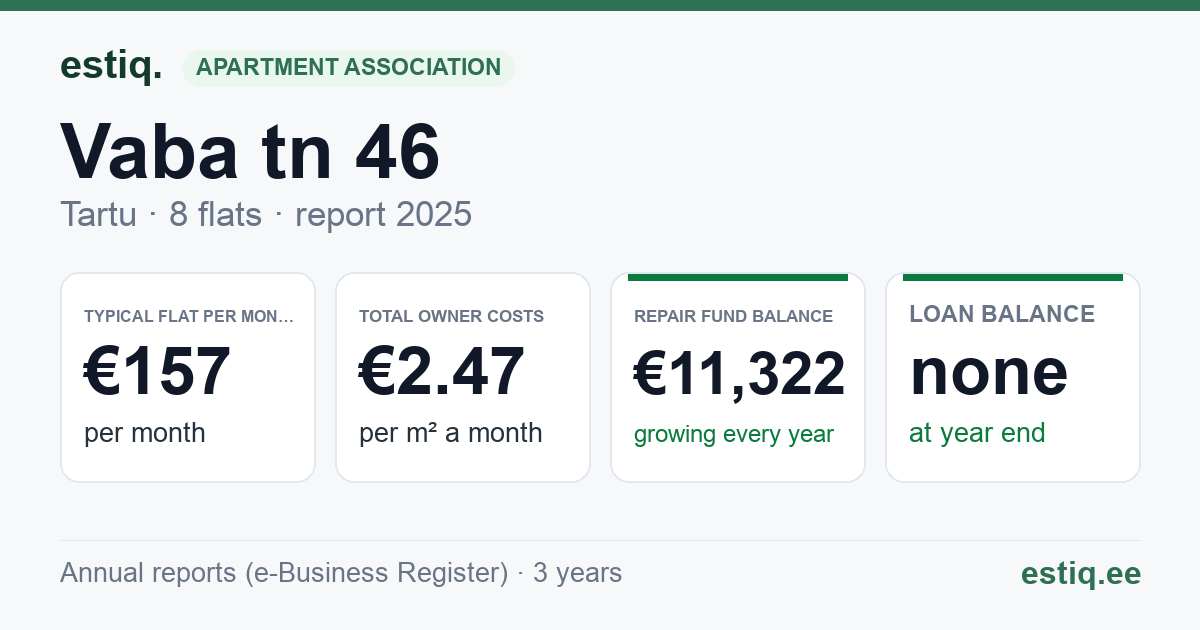Click the 'at year end' caption
The width and height of the screenshot is (1200, 630).
tap(977, 433)
